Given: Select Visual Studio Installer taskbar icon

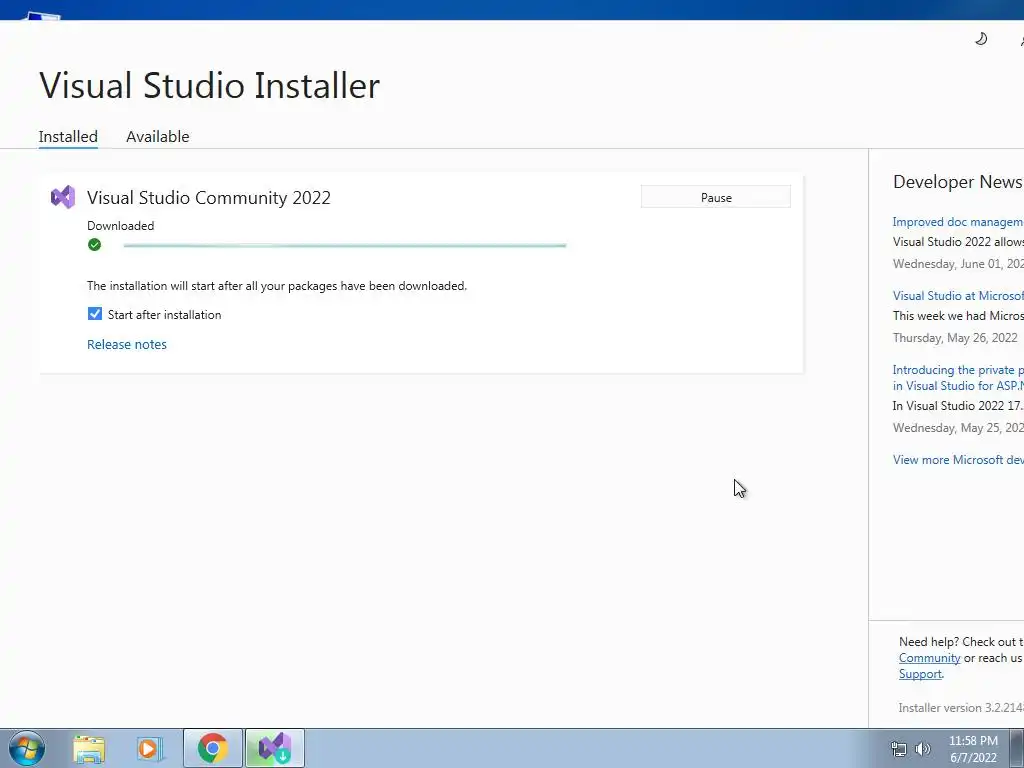Looking at the screenshot, I should (275, 748).
